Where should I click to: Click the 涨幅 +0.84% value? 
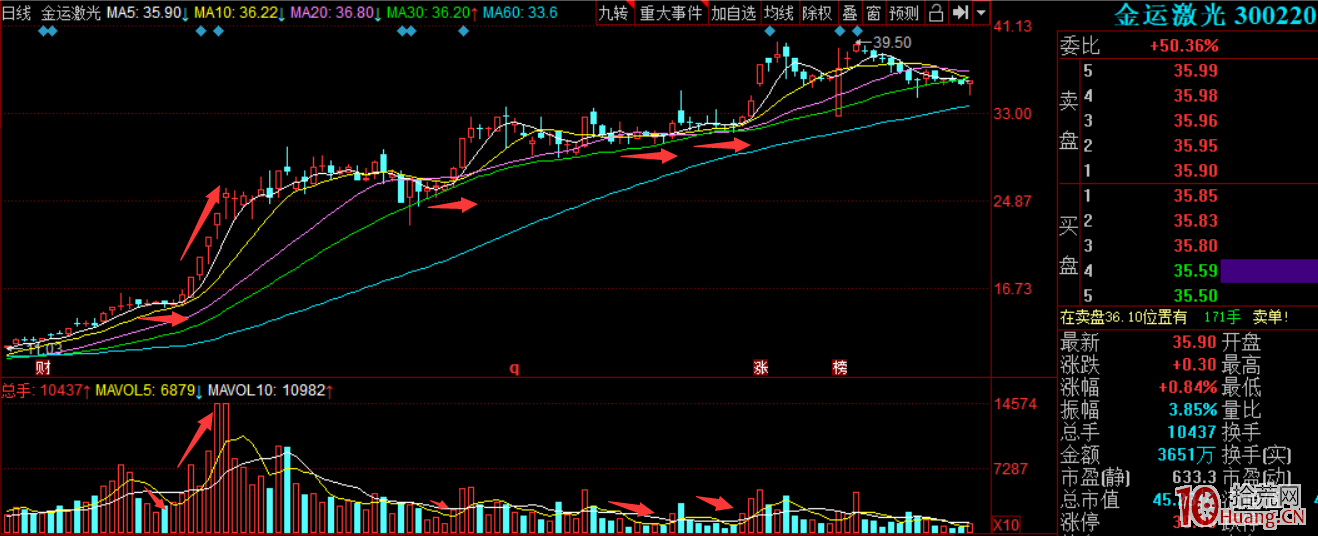click(1188, 387)
